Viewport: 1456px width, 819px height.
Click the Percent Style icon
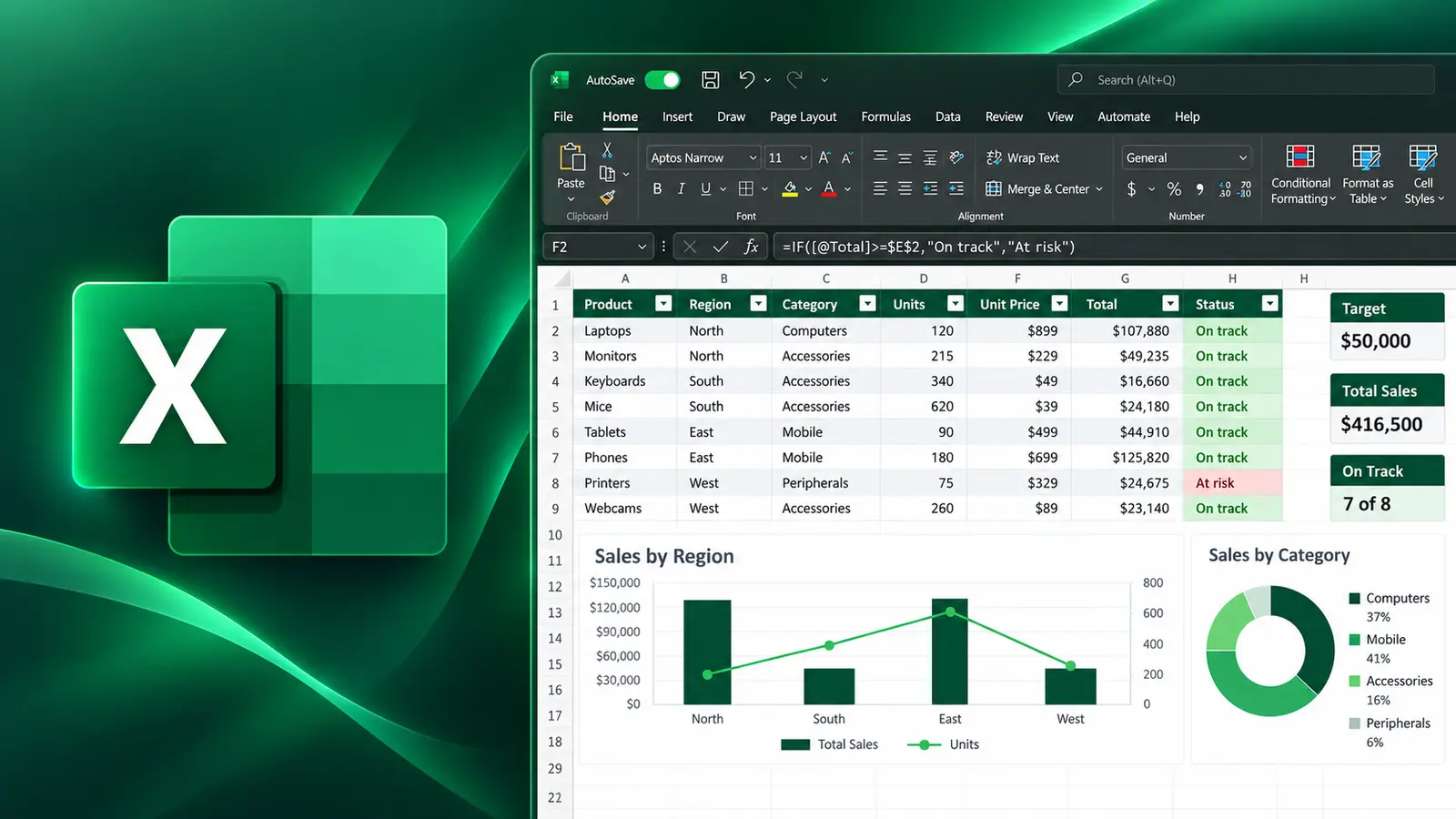1174,188
